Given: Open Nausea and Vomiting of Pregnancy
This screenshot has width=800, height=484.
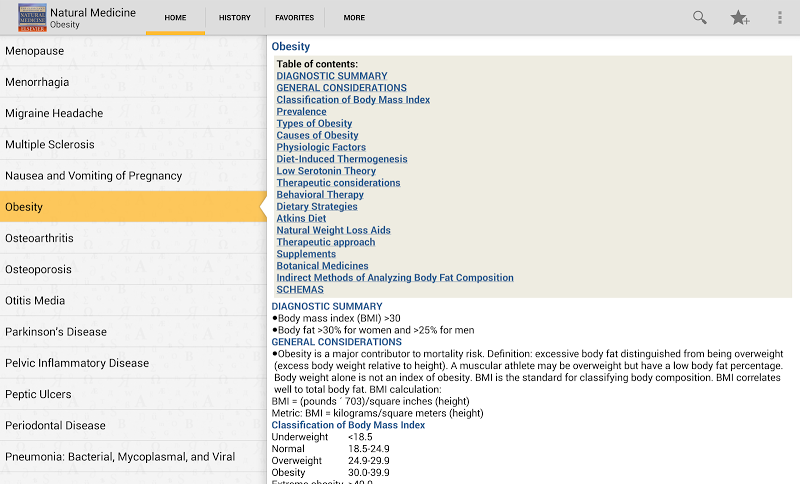Looking at the screenshot, I should 133,175.
